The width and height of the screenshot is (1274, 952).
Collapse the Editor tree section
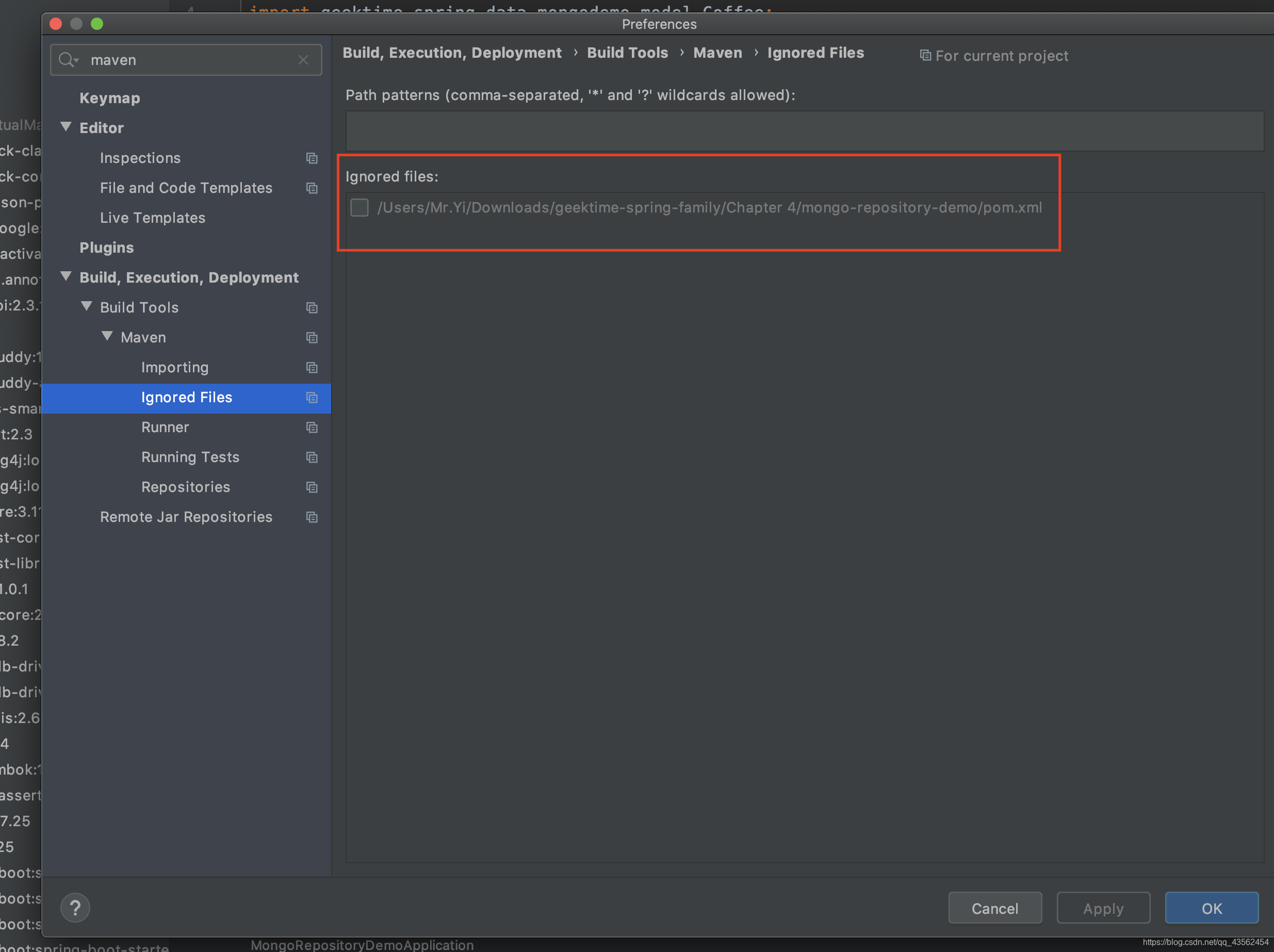click(x=65, y=127)
